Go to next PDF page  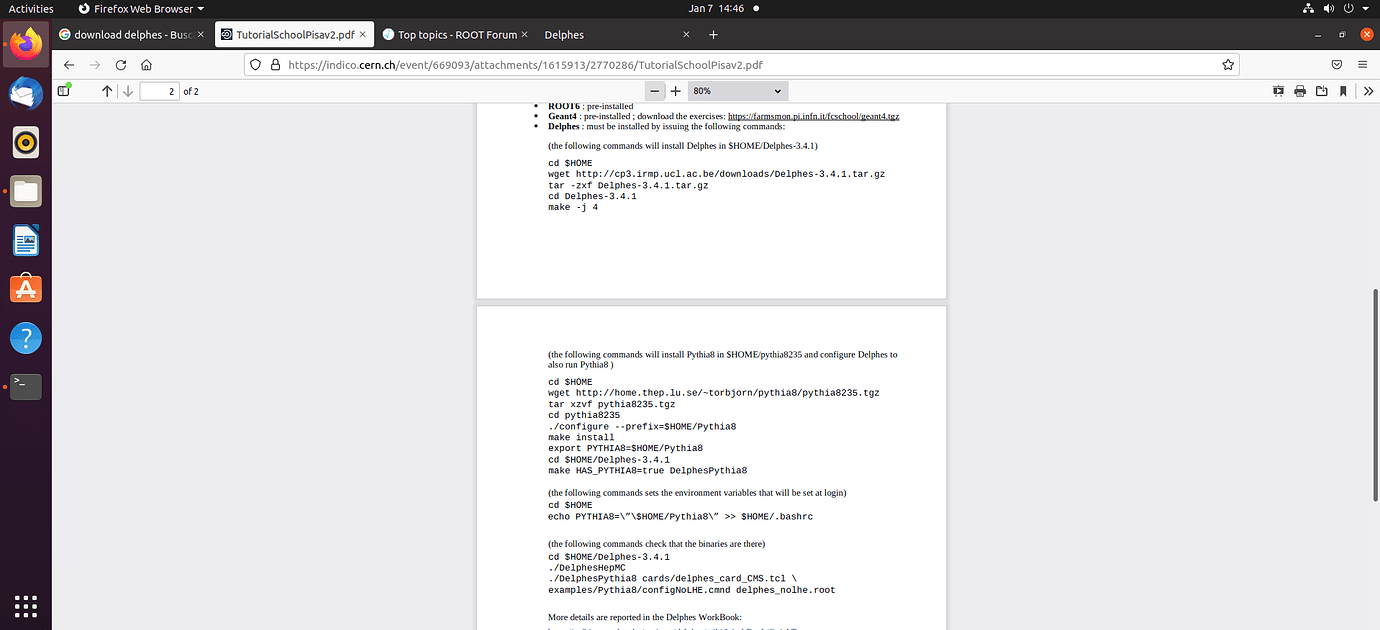coord(128,91)
